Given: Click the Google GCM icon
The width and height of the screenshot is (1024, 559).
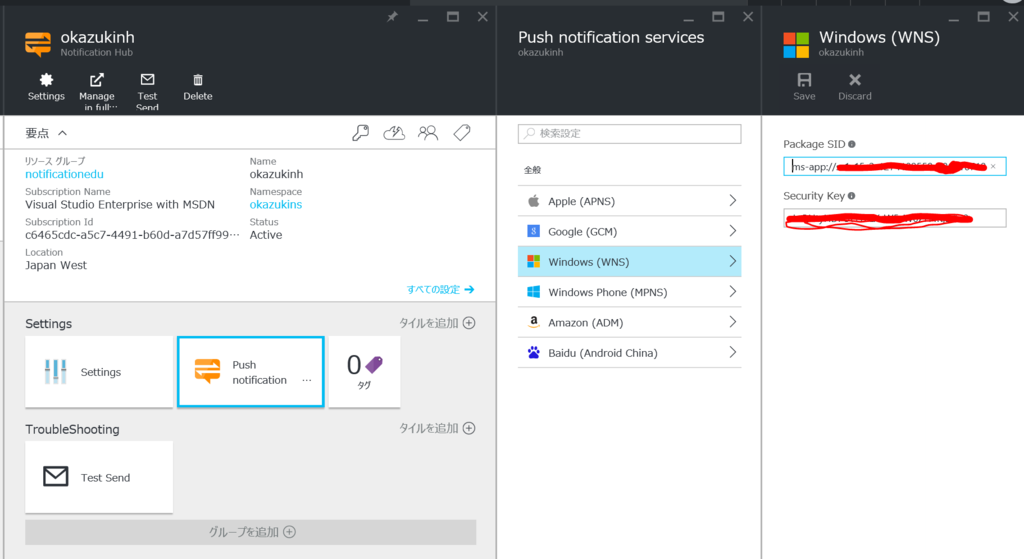Looking at the screenshot, I should [x=534, y=231].
